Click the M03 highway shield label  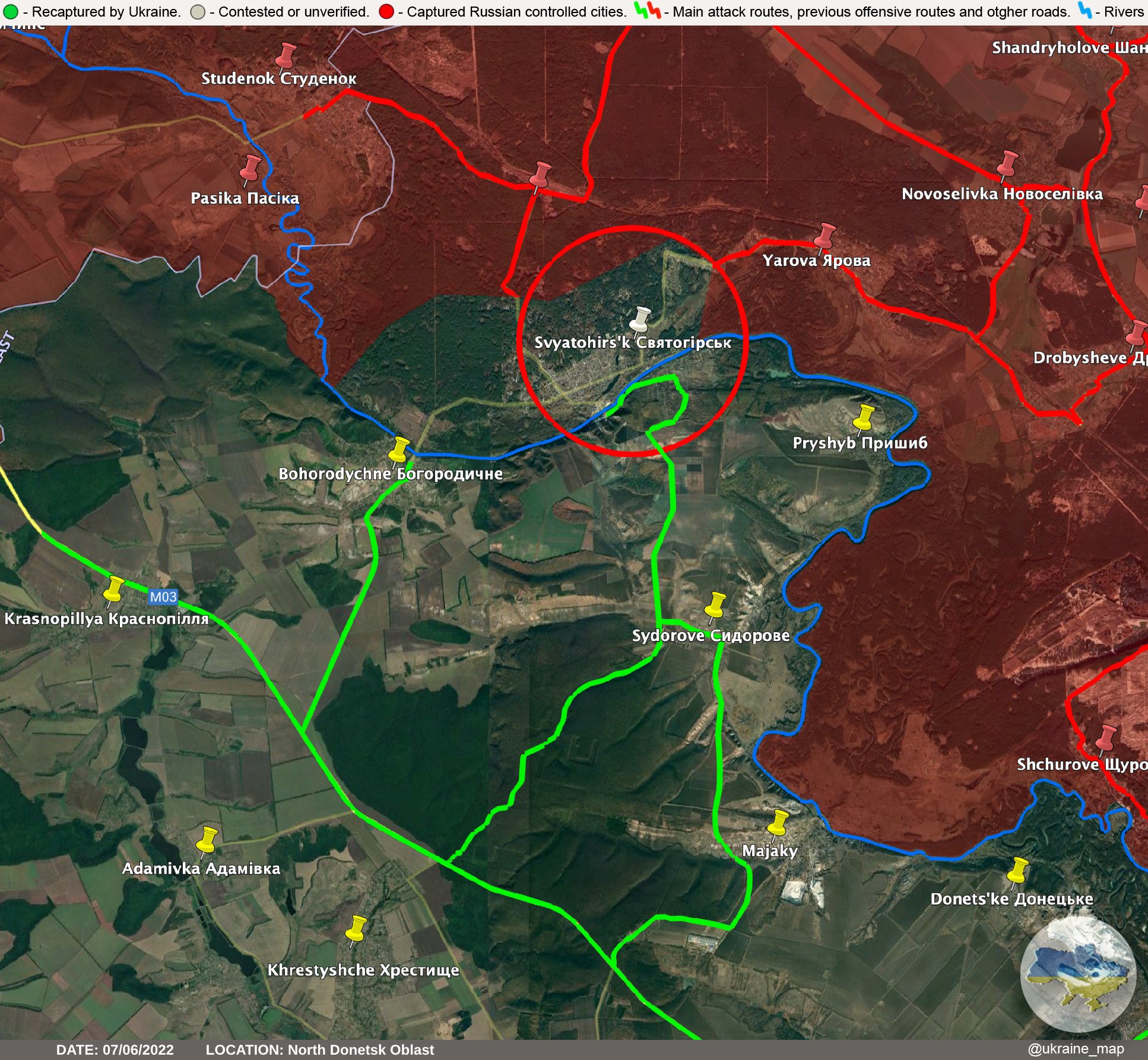[x=163, y=596]
